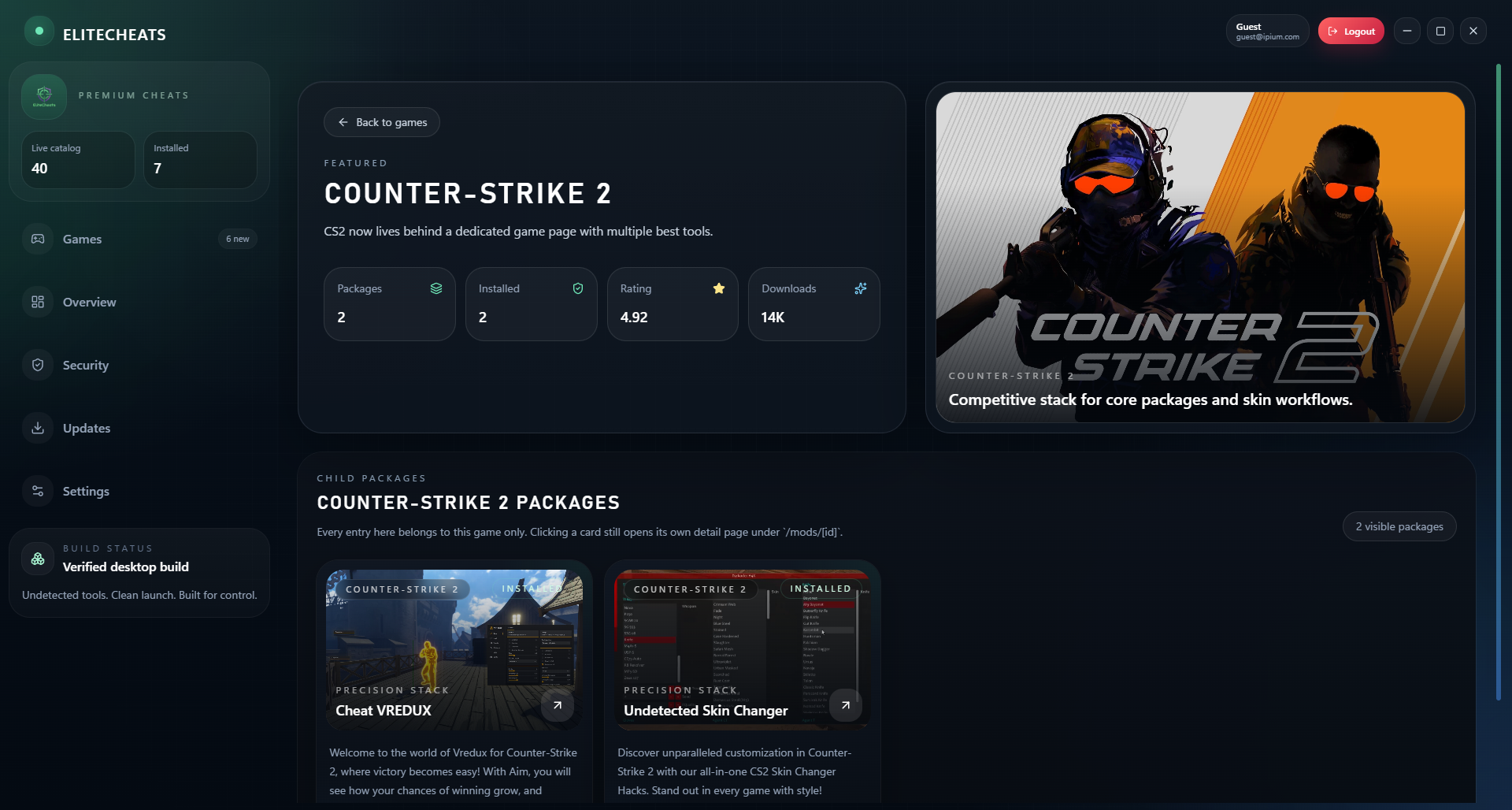Click the Verified desktop build status text
The width and height of the screenshot is (1512, 810).
[126, 567]
